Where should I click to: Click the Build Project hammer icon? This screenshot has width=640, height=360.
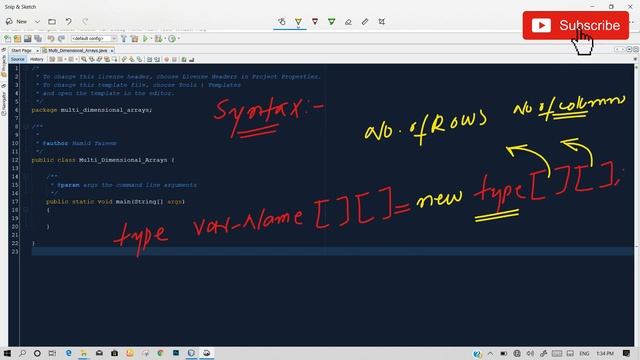(x=124, y=38)
